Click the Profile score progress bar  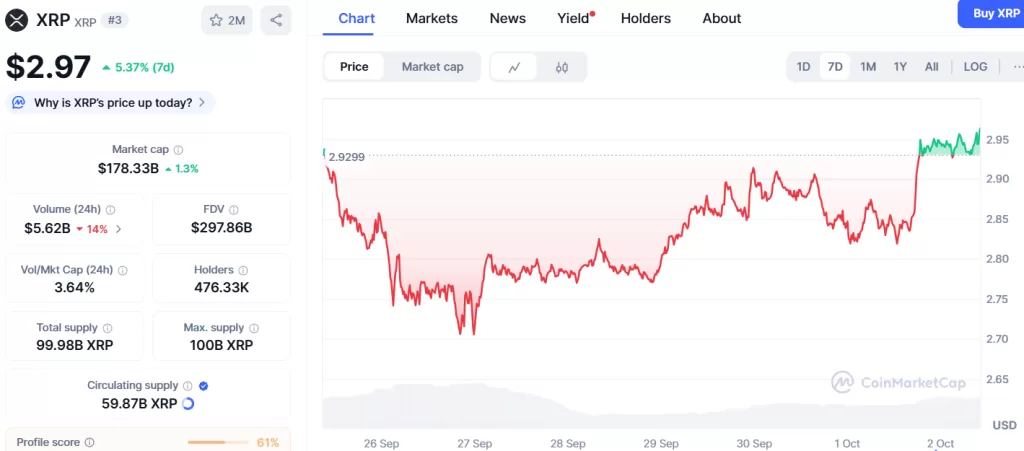(219, 442)
